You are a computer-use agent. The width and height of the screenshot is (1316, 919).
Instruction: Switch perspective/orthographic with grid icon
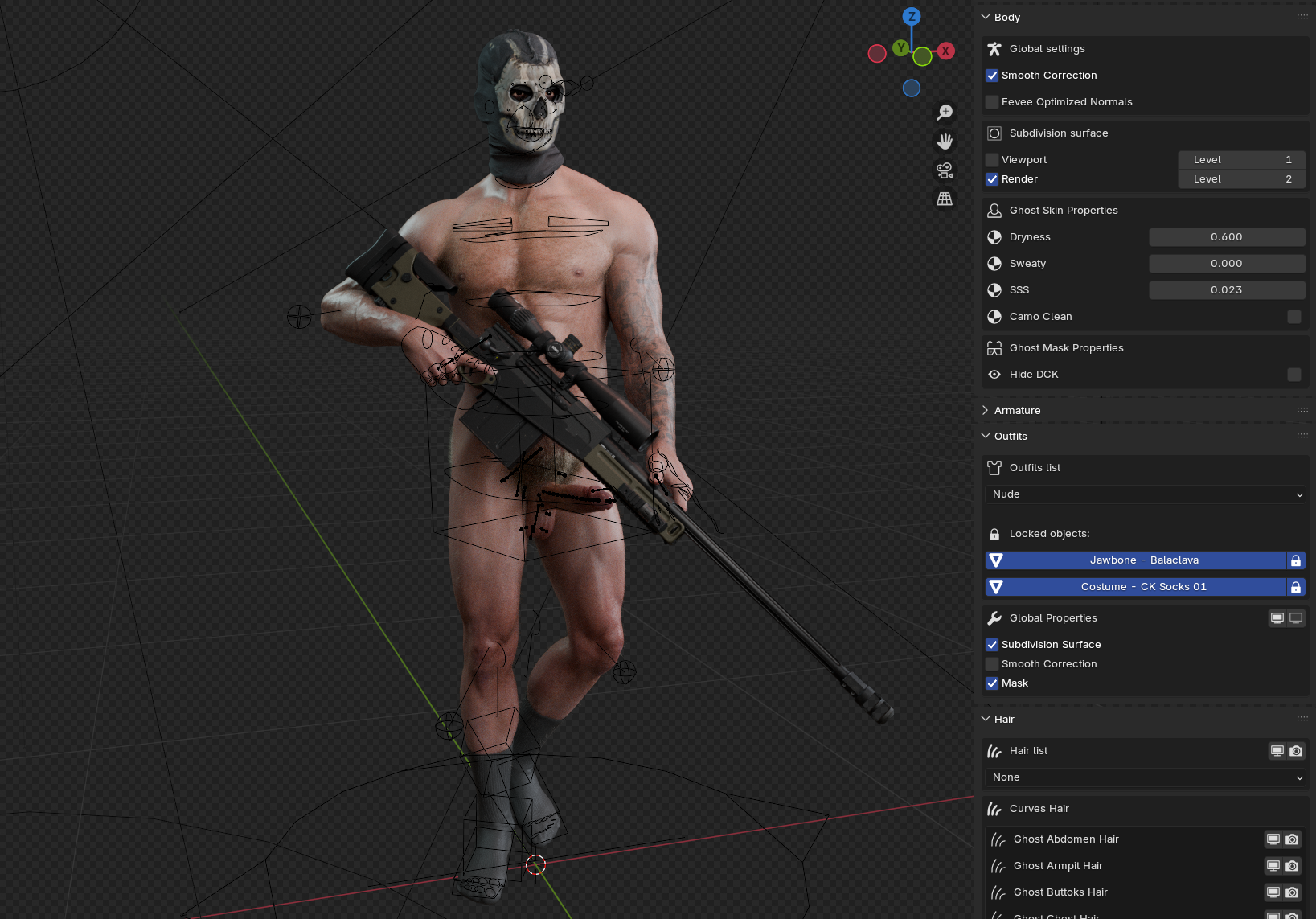tap(945, 199)
